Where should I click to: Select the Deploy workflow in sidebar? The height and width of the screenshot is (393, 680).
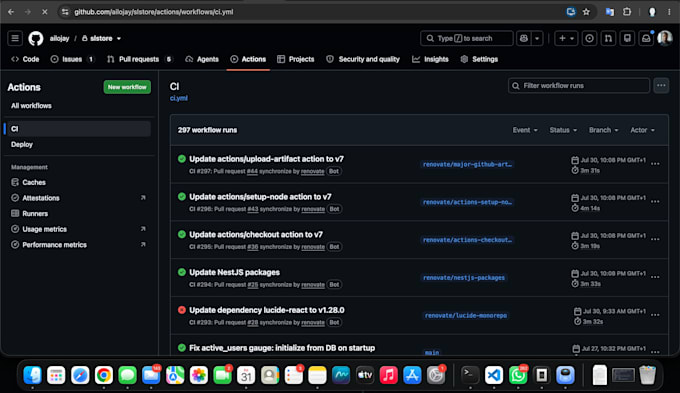point(22,144)
